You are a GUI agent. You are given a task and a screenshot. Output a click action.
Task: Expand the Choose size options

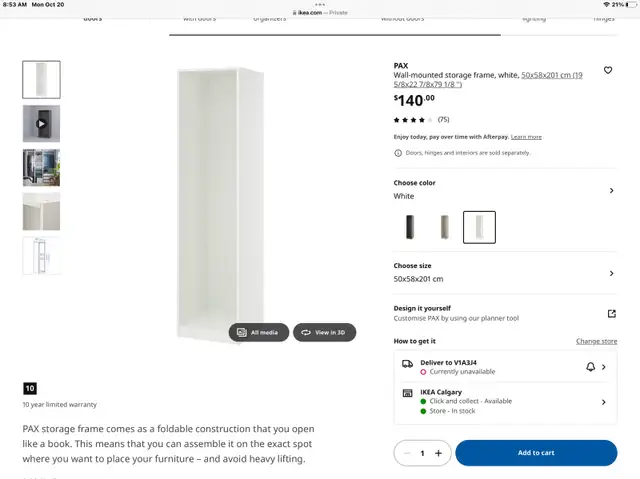tap(611, 273)
